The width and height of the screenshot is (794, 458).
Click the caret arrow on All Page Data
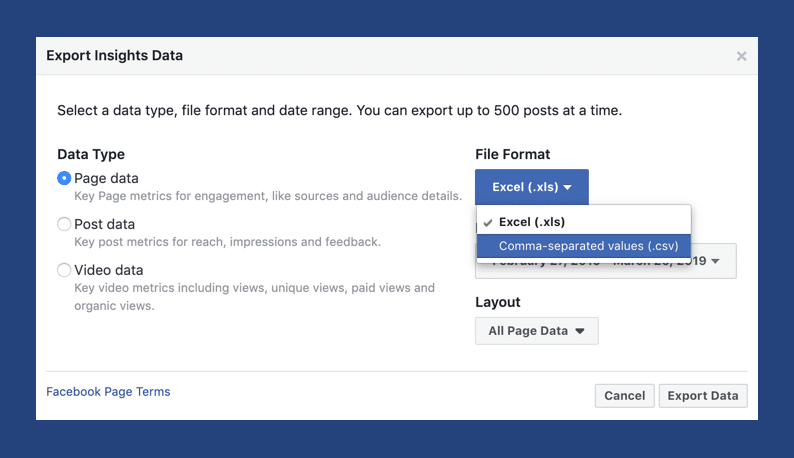click(580, 331)
